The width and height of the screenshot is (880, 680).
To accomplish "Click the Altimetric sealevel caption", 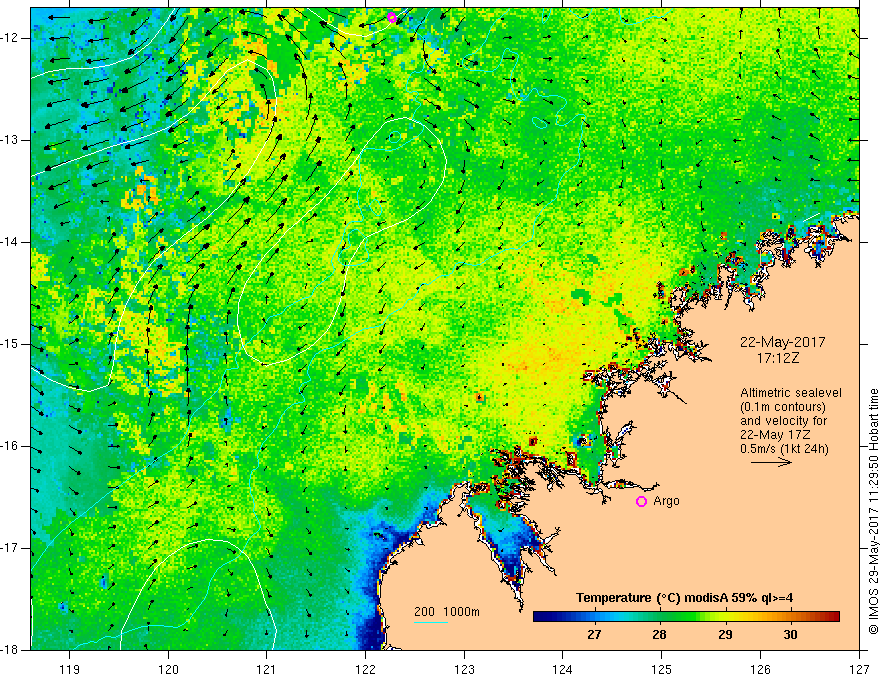I will 791,393.
